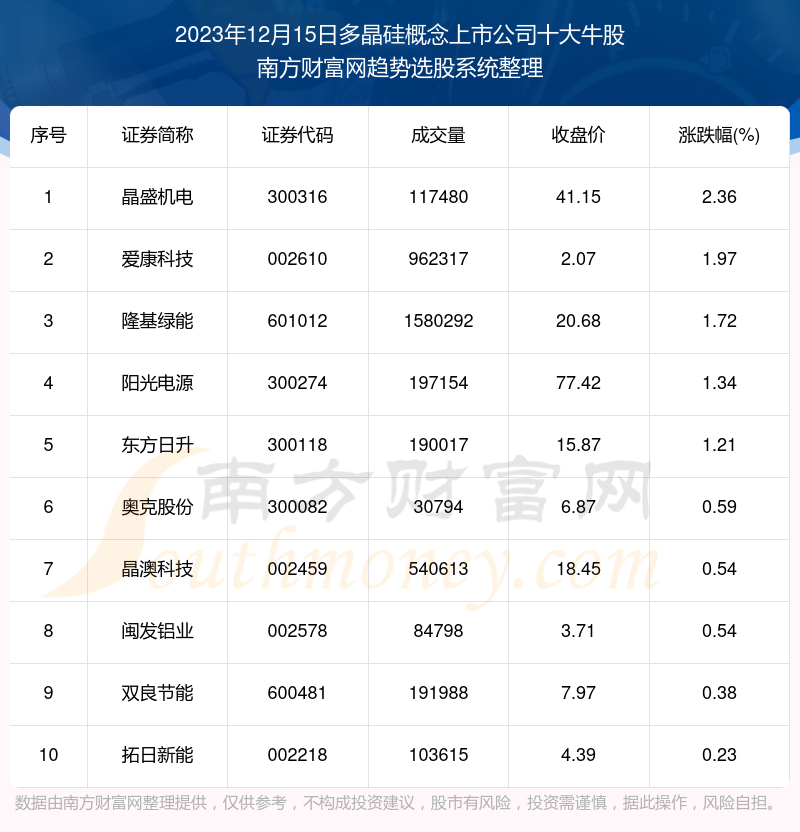Click closing price 2.07

(x=578, y=259)
